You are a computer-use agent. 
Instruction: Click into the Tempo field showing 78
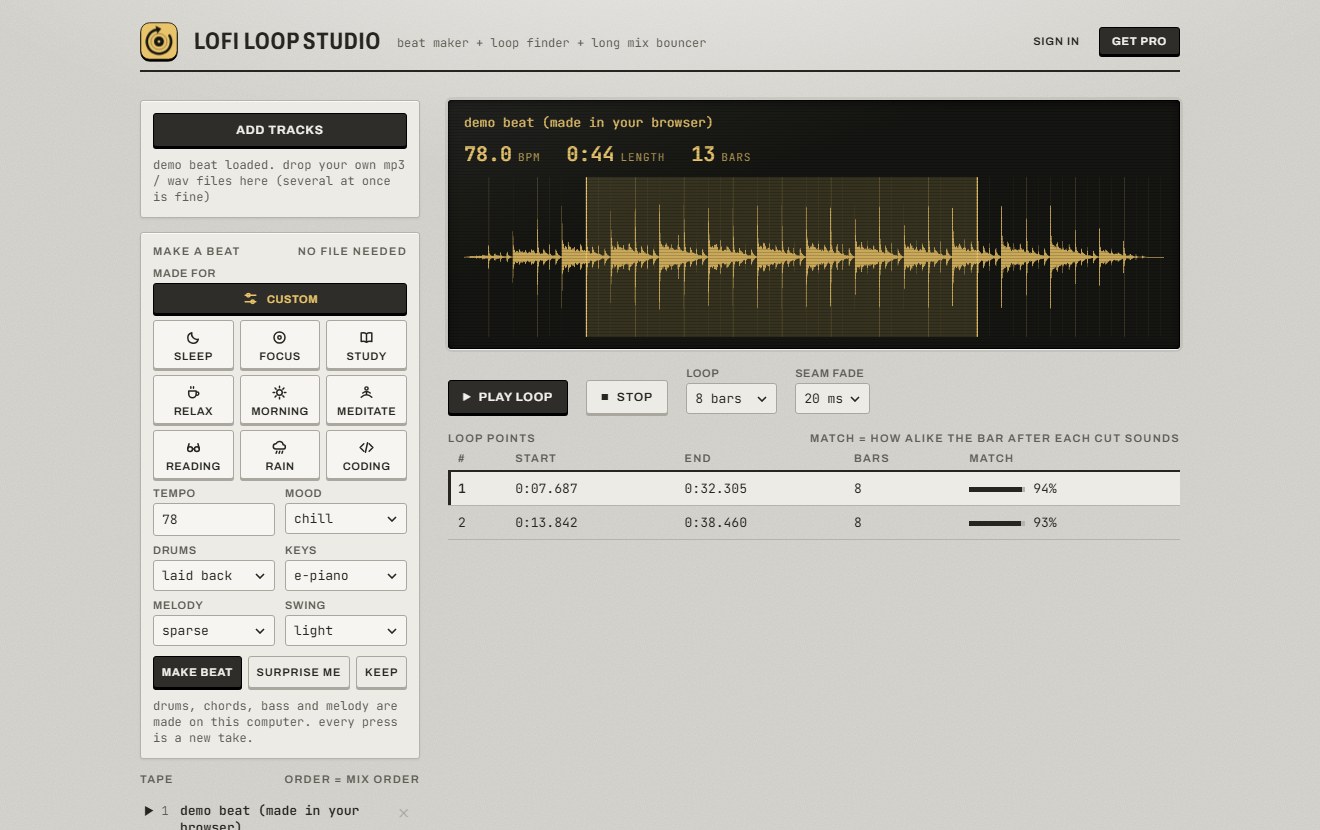(x=214, y=519)
